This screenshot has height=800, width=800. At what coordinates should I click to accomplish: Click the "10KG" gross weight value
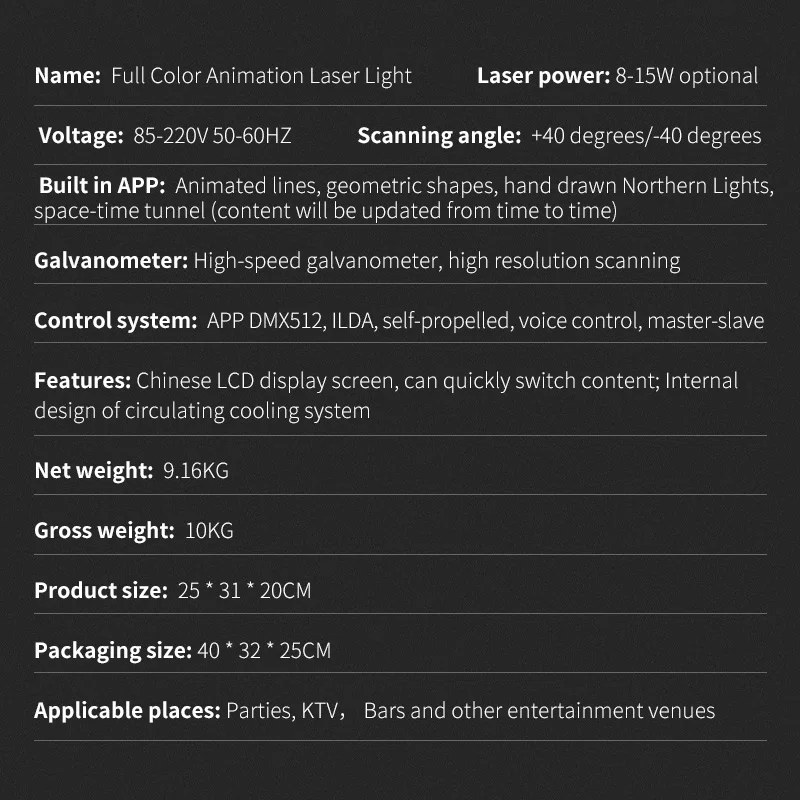[210, 531]
